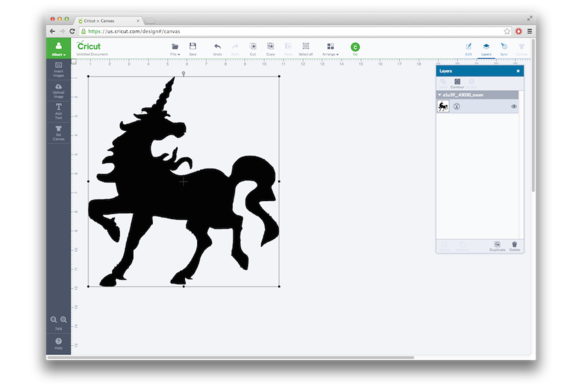Image resolution: width=580 pixels, height=388 pixels.
Task: Delete the selected layer
Action: 515,246
